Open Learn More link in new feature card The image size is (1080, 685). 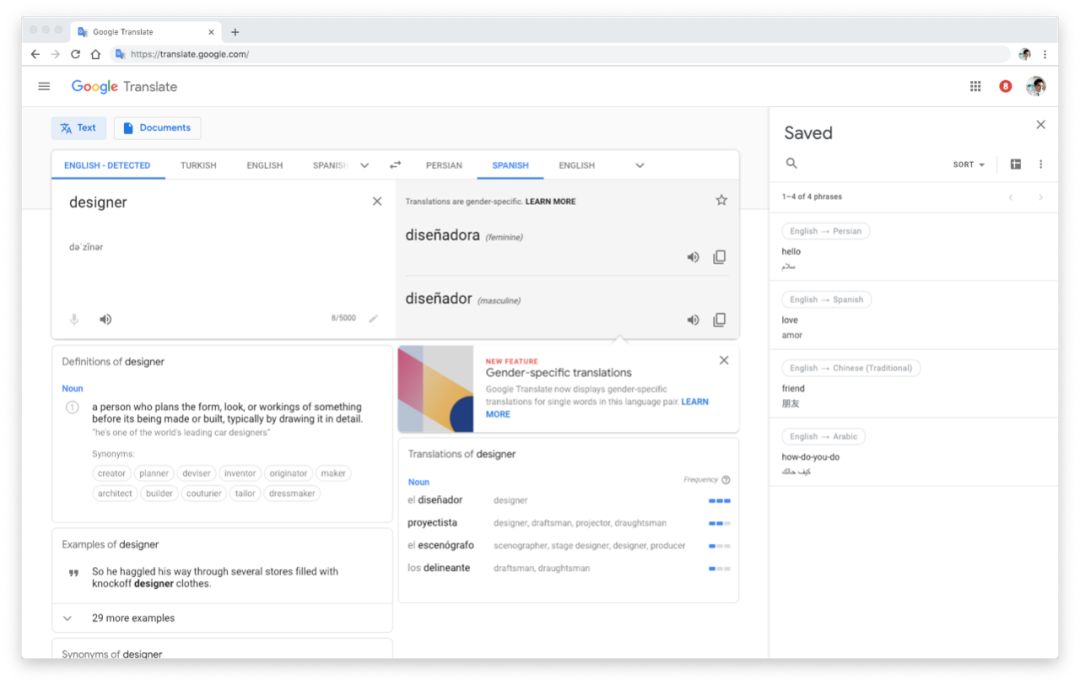[x=694, y=402]
